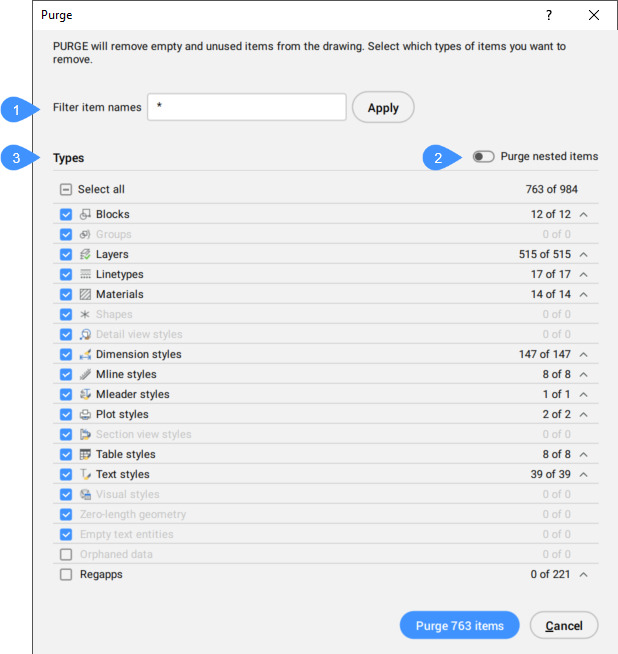The height and width of the screenshot is (654, 618).
Task: Click the Plot styles printer icon
Action: pyautogui.click(x=85, y=414)
